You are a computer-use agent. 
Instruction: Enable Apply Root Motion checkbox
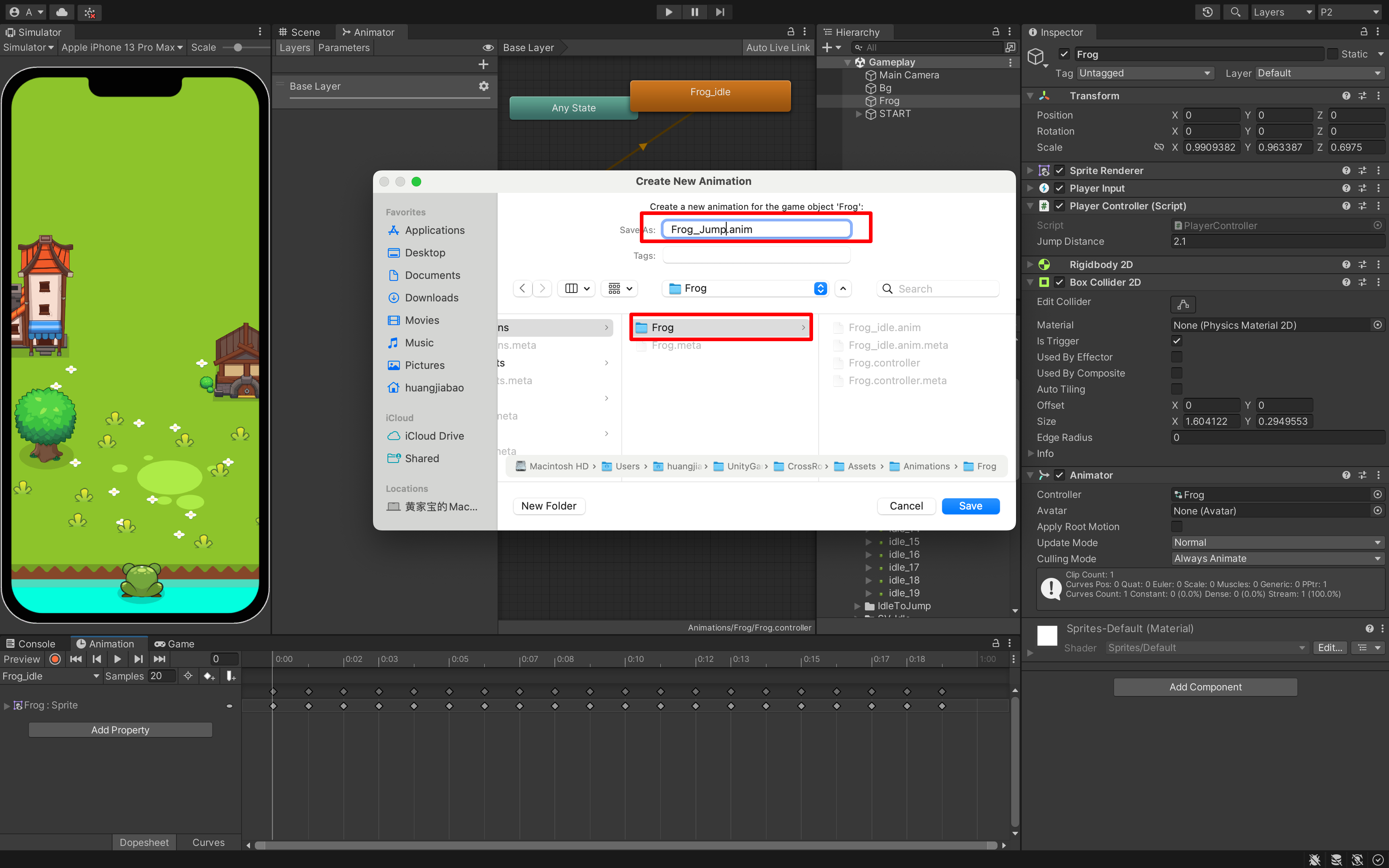point(1177,526)
